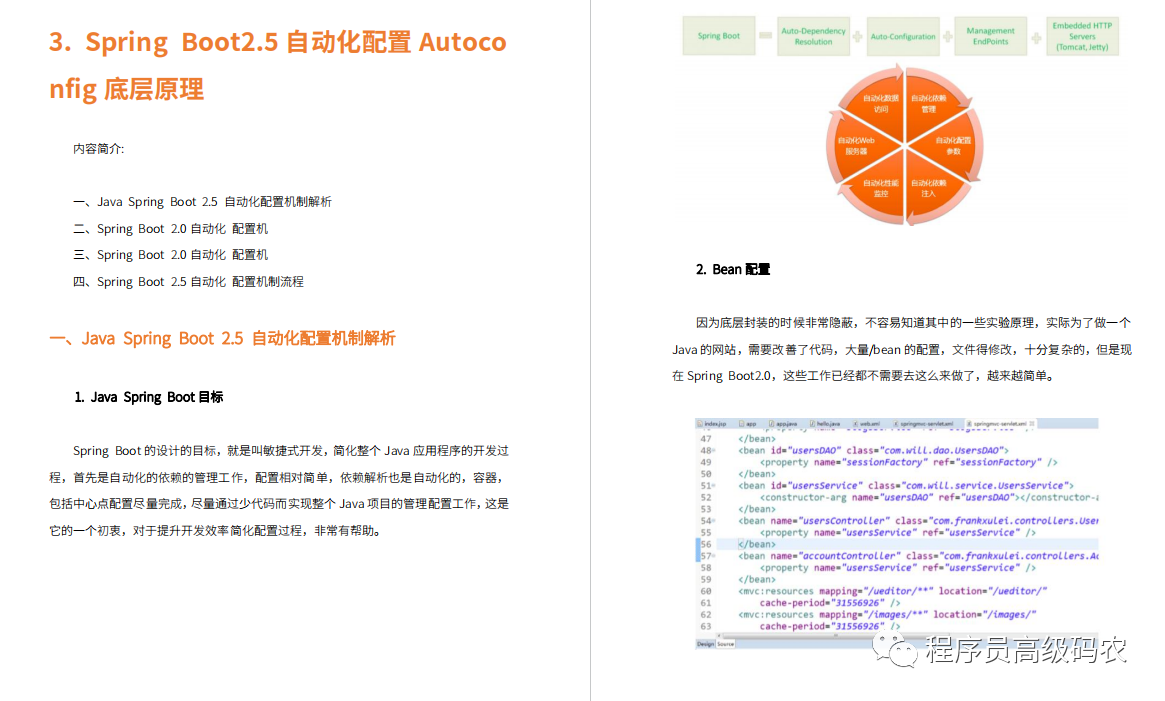The height and width of the screenshot is (701, 1165).
Task: Click code line 62 mapping "/images/**"
Action: click(886, 615)
